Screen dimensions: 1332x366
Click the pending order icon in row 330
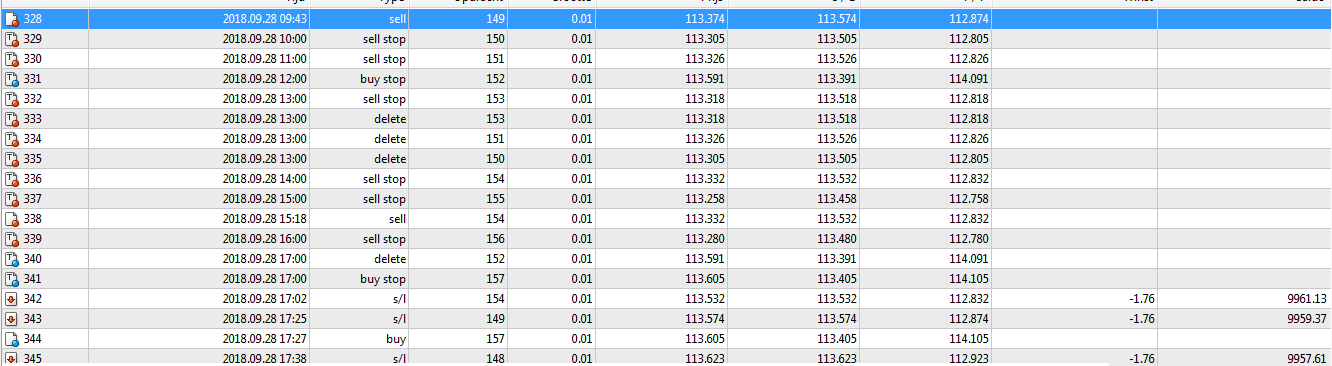tap(12, 59)
